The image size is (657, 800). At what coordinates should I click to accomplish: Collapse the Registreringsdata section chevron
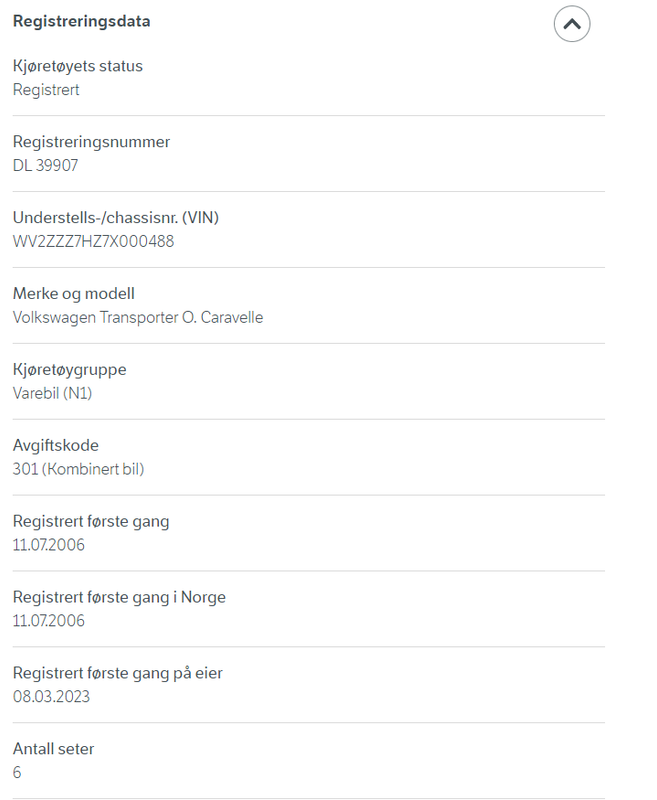(x=572, y=23)
